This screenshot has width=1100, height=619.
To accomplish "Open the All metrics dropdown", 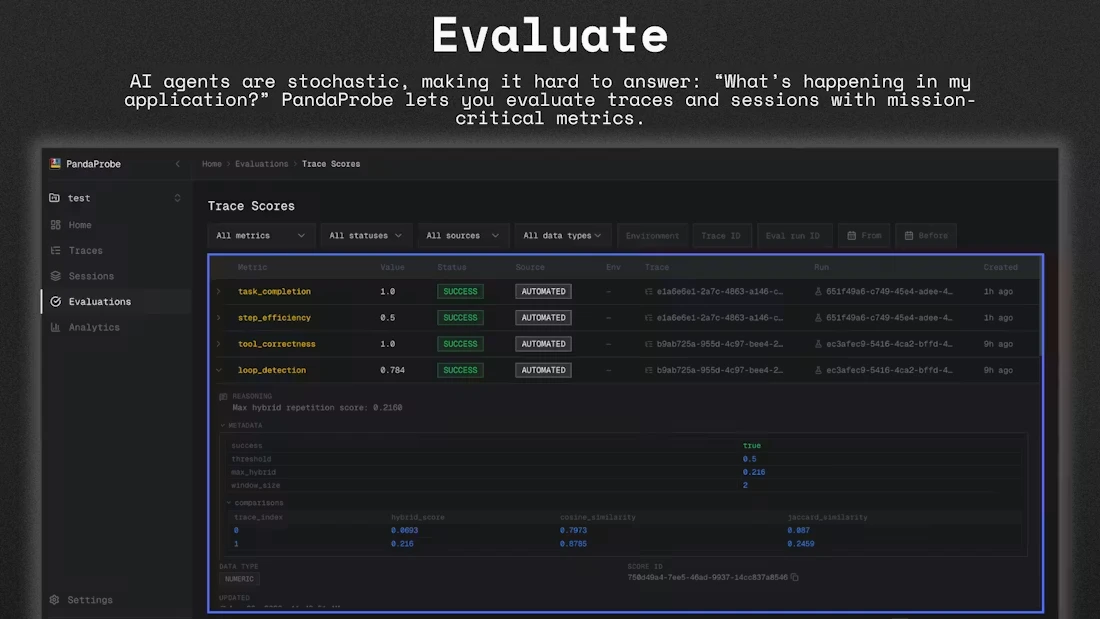I will pos(260,236).
